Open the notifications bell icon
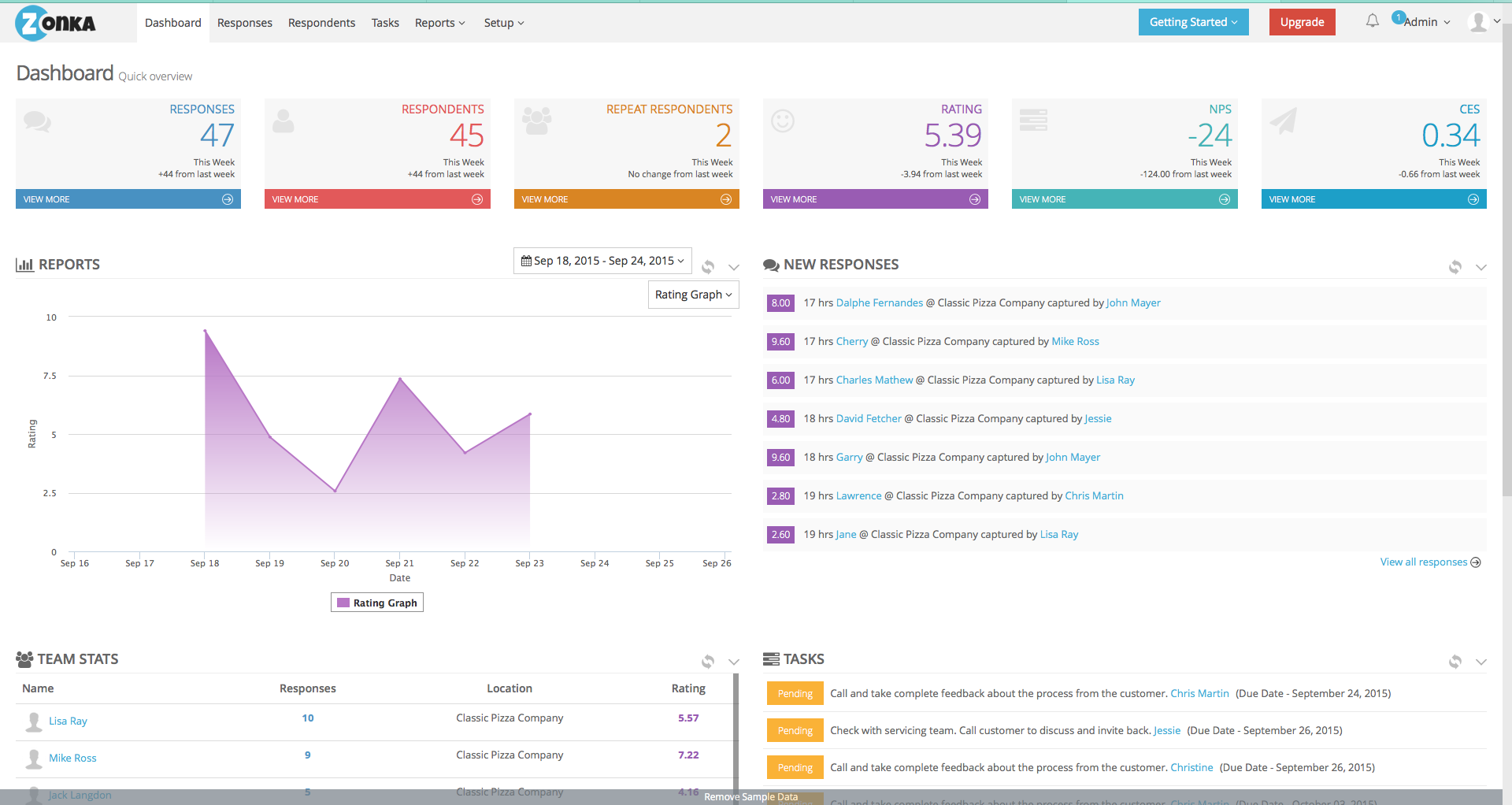The width and height of the screenshot is (1512, 805). [x=1372, y=21]
